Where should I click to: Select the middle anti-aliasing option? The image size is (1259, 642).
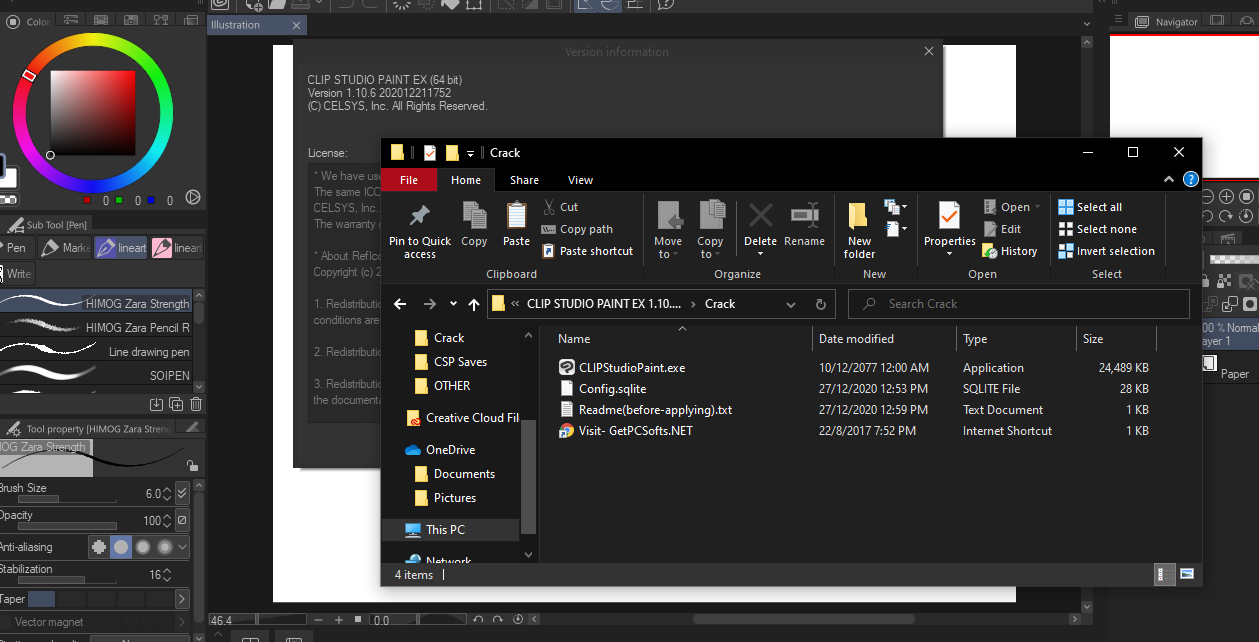click(x=143, y=547)
